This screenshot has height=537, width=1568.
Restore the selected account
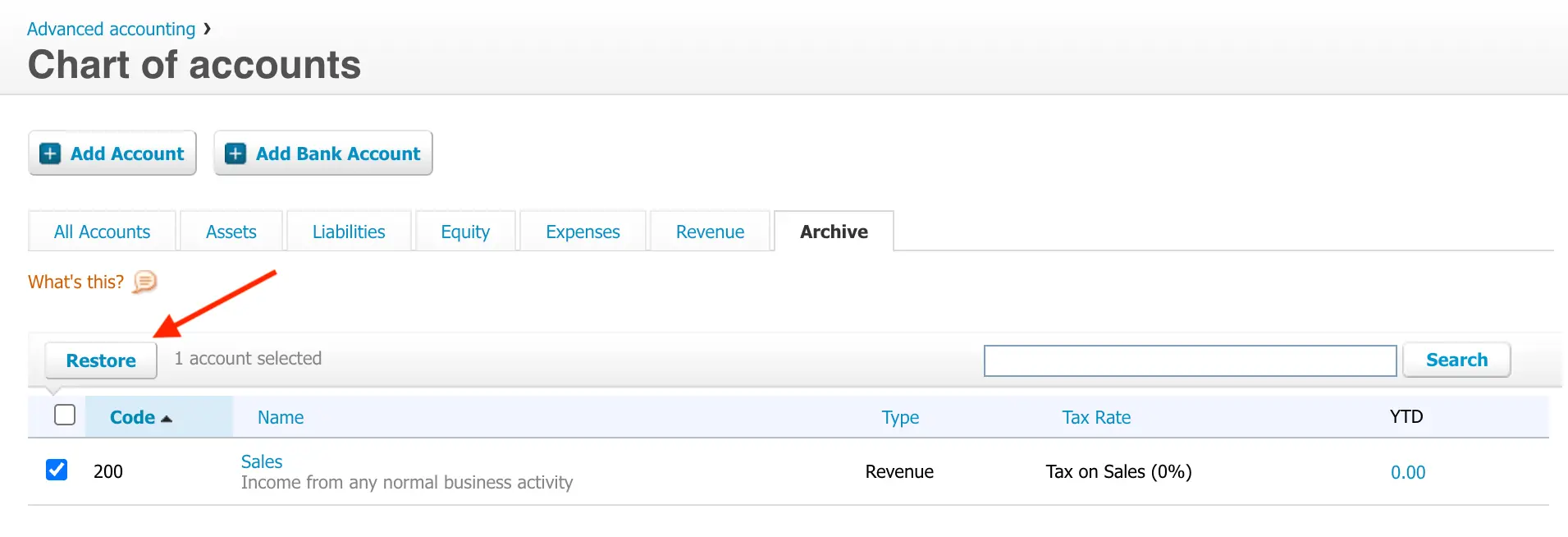[101, 360]
